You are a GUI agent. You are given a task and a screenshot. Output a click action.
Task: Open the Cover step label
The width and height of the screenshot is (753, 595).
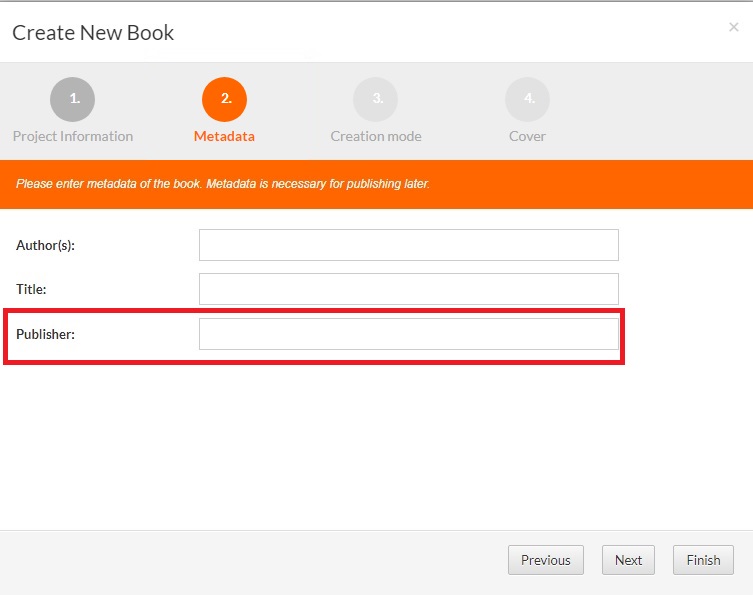point(527,136)
